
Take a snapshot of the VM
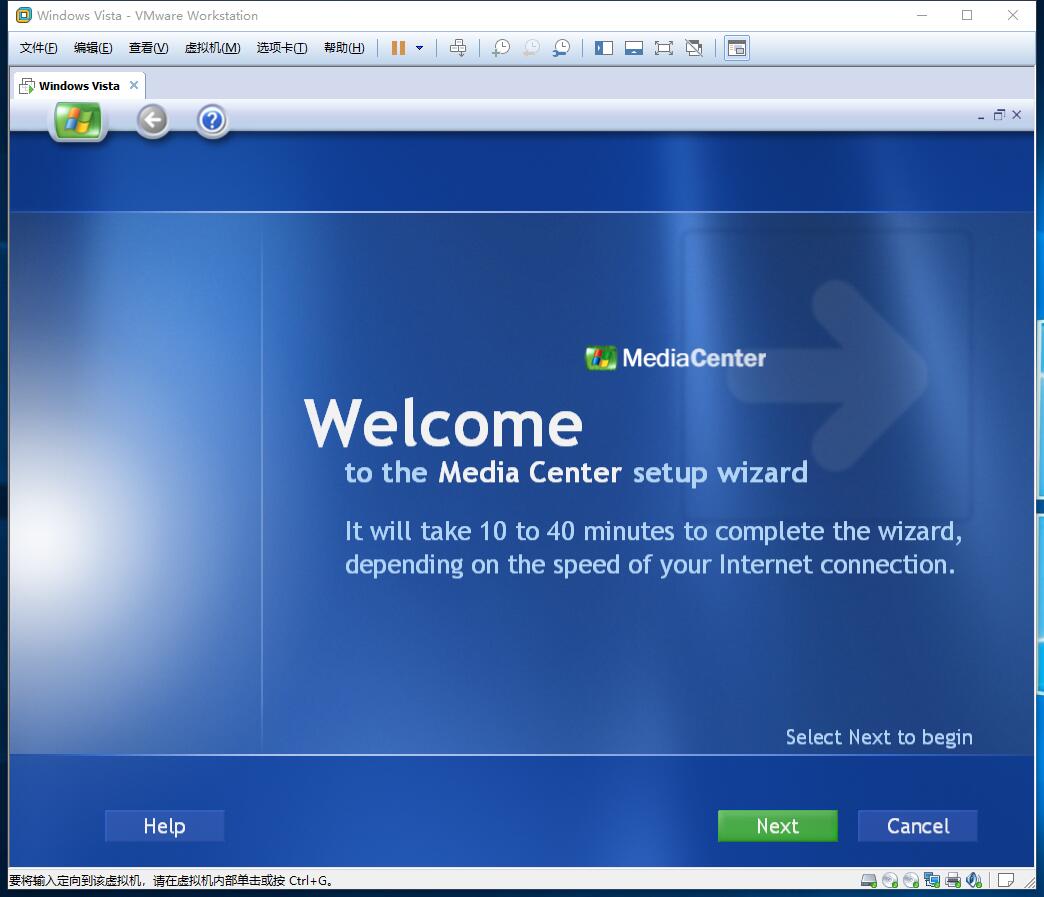[501, 48]
